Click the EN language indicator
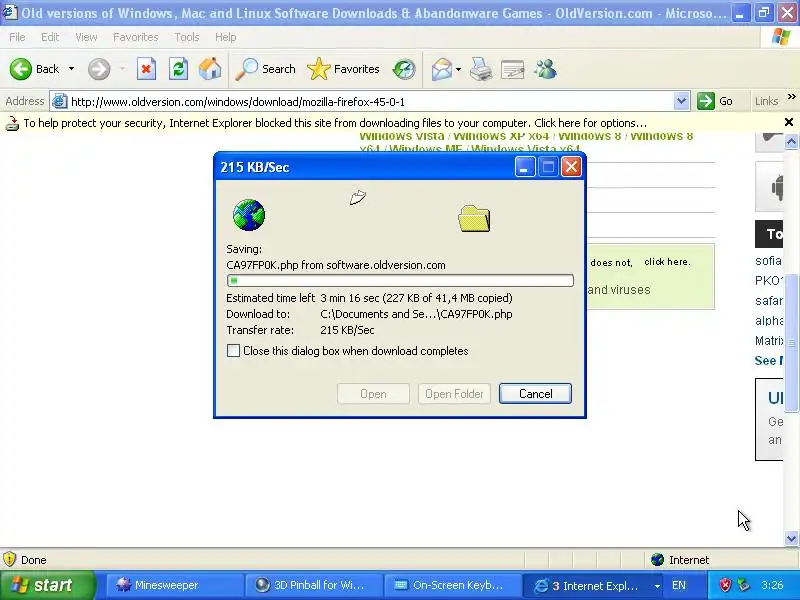The height and width of the screenshot is (600, 800). point(679,585)
